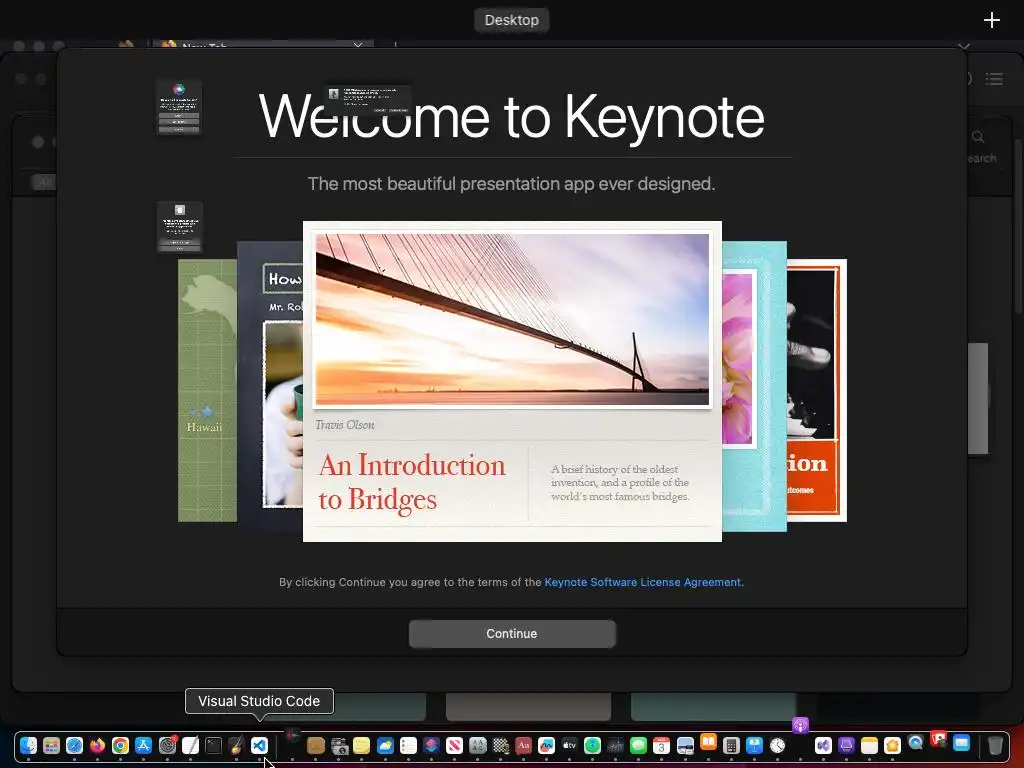Open the Keynote Software License Agreement link
The image size is (1024, 768).
click(643, 582)
